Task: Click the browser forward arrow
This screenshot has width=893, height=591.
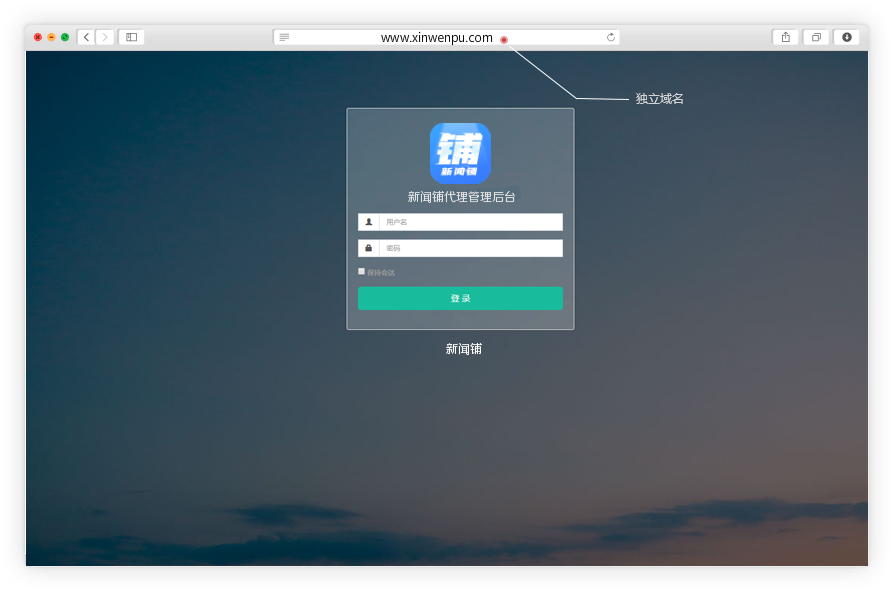Action: [x=105, y=37]
